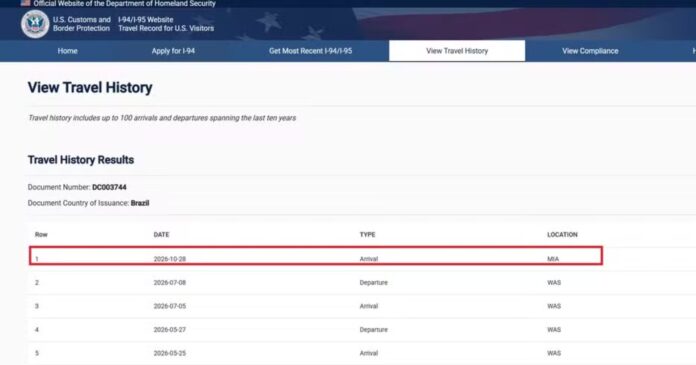696x365 pixels.
Task: Click Official Website of Homeland Security banner text
Action: tap(124, 4)
